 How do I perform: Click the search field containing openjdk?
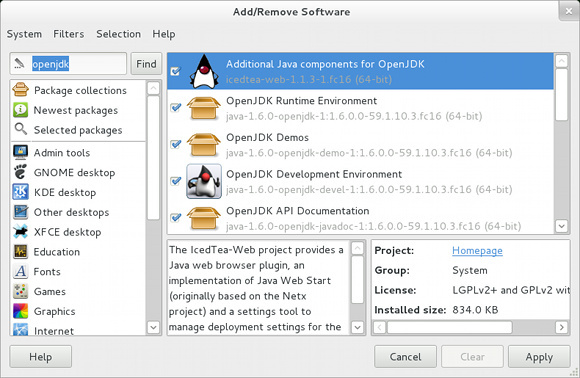(68, 64)
